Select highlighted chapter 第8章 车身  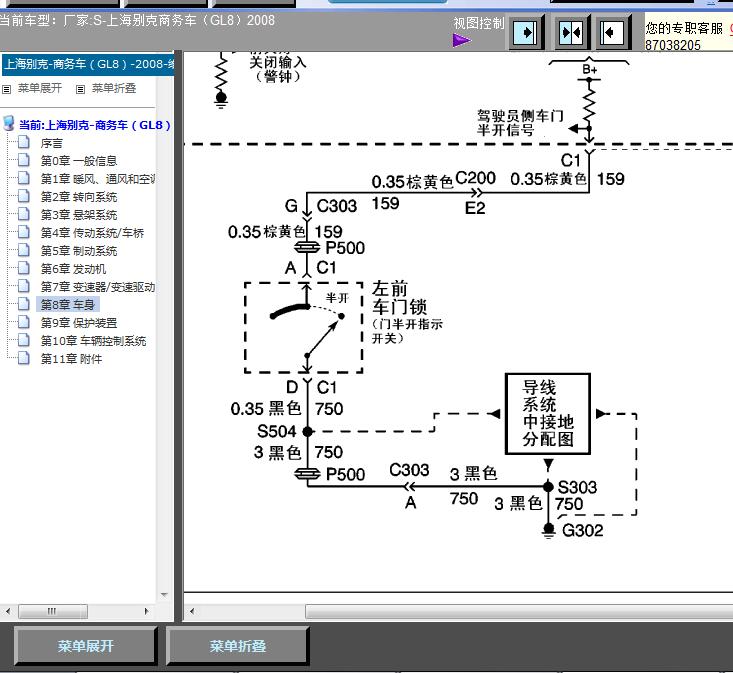(68, 305)
